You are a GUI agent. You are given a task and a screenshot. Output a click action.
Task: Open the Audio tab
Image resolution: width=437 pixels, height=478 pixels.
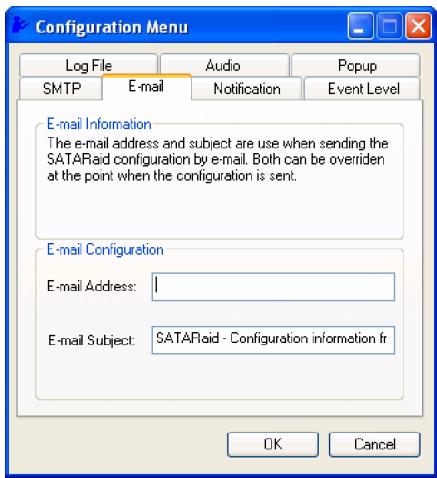pyautogui.click(x=224, y=65)
